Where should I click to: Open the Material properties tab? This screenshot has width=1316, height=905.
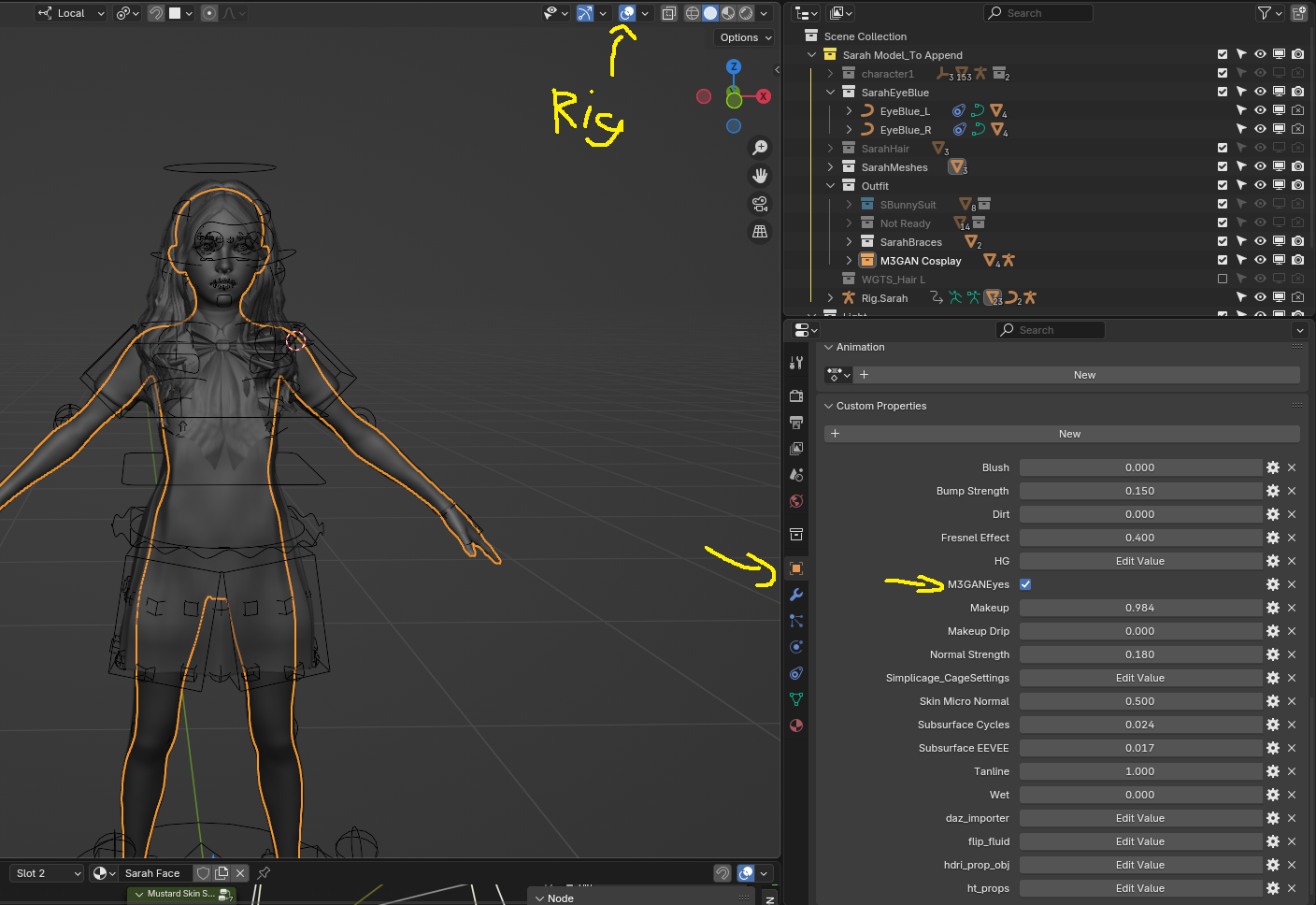[x=796, y=725]
